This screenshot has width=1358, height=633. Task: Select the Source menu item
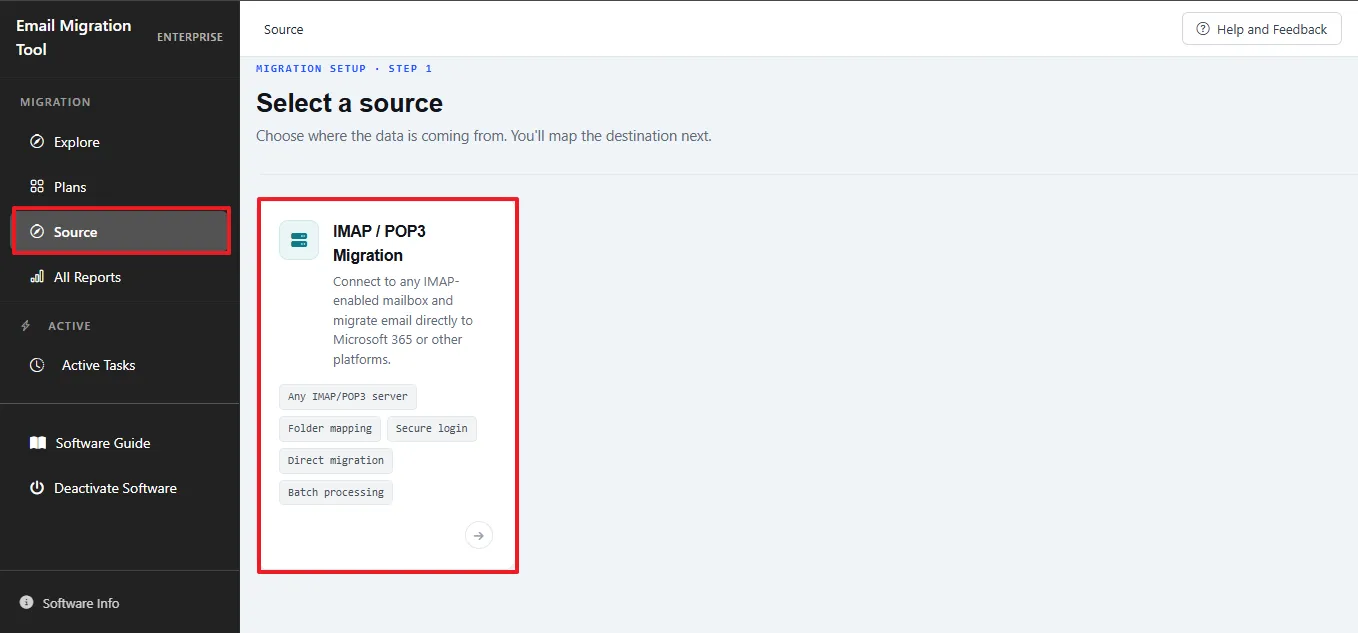pos(121,232)
